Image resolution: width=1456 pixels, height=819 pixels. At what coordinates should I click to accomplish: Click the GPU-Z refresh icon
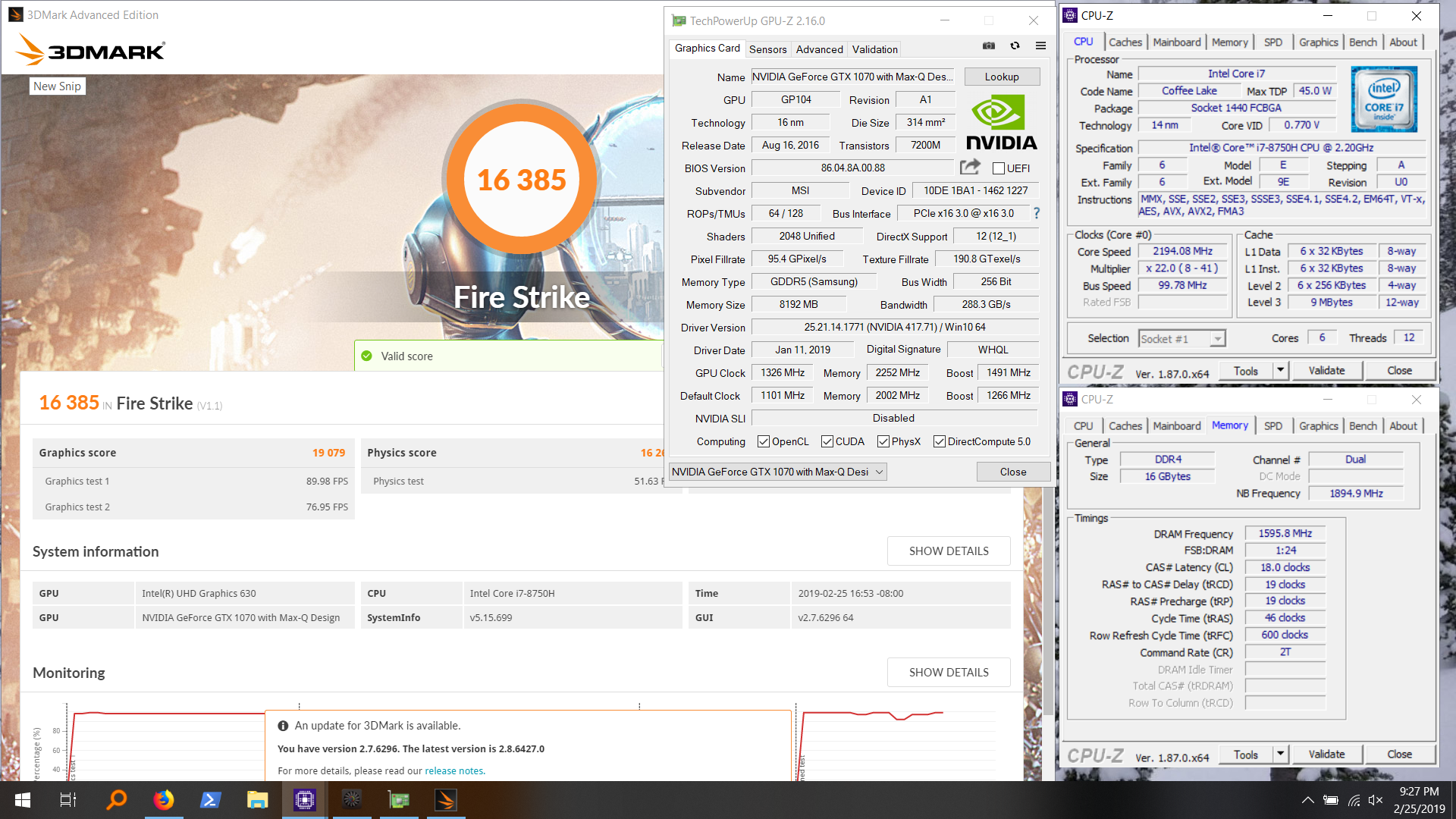(1015, 46)
